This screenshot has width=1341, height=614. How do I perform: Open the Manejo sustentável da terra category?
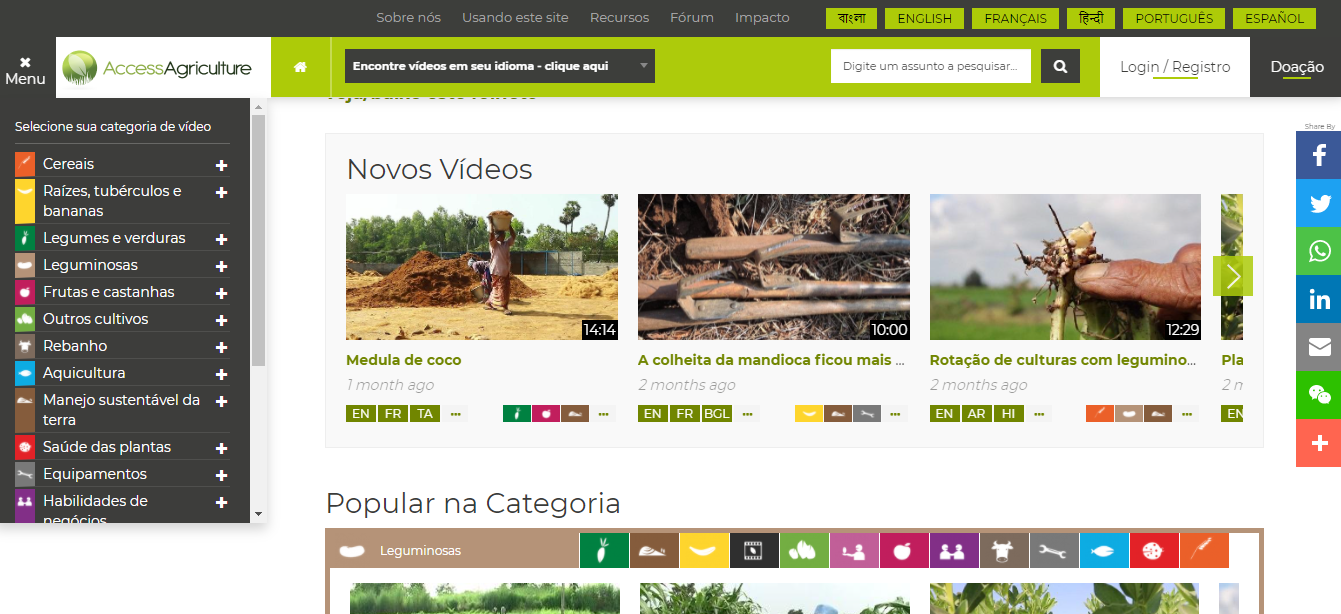(x=121, y=410)
